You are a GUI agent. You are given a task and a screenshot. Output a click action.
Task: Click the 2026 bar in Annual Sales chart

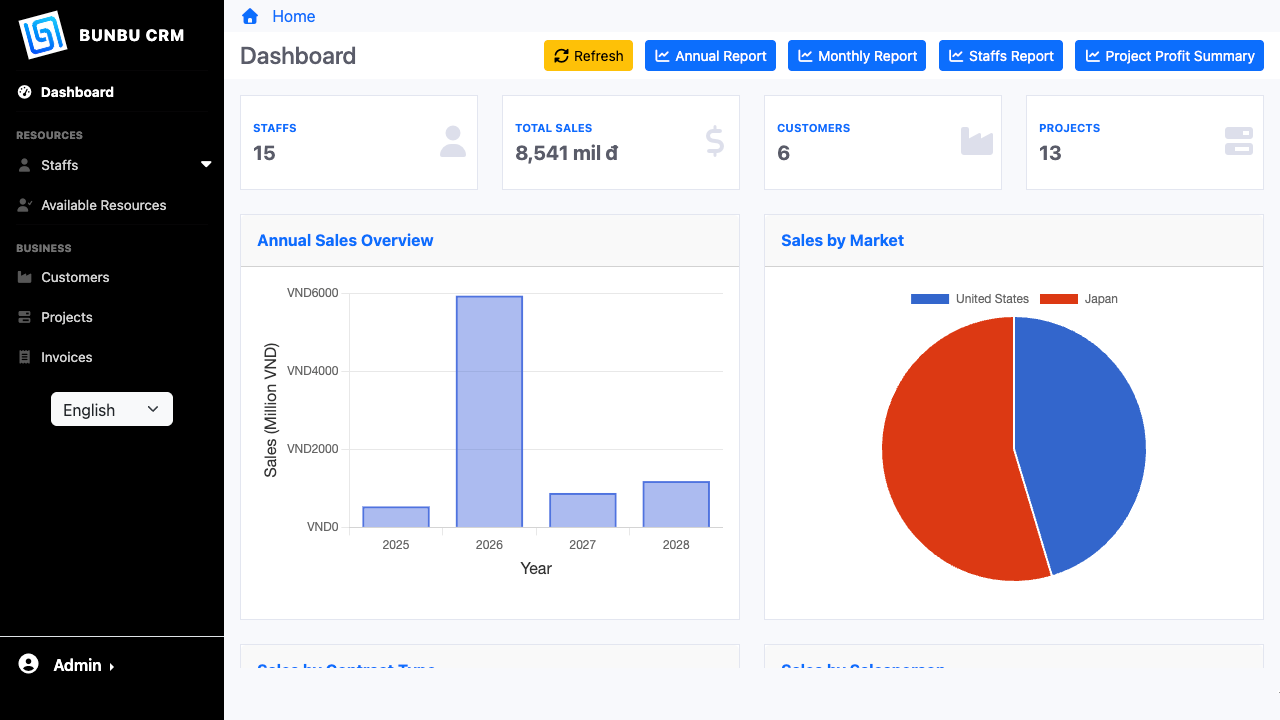(x=489, y=411)
